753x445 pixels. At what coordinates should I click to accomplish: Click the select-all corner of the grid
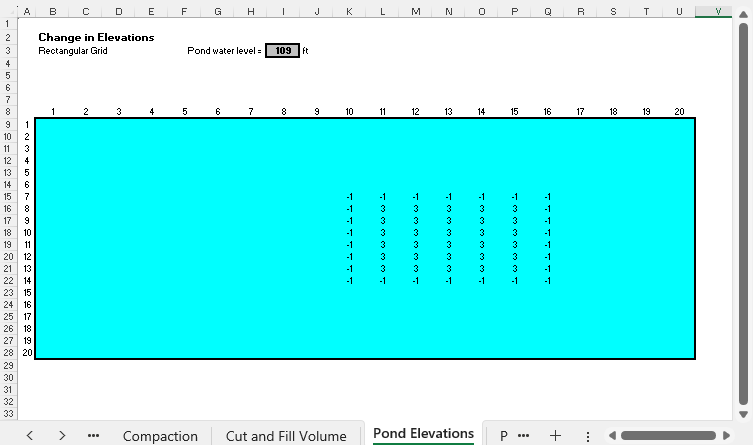10,12
